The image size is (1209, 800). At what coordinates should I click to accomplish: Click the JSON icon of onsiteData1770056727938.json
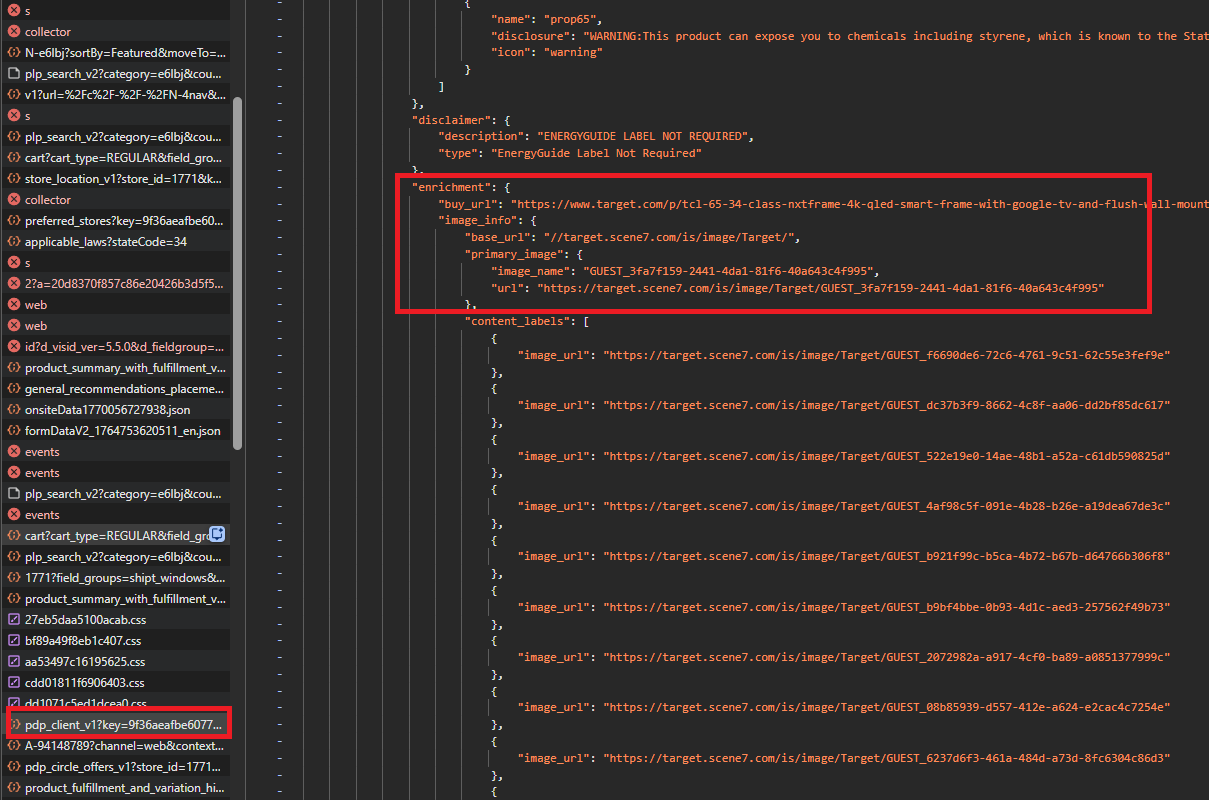(14, 410)
